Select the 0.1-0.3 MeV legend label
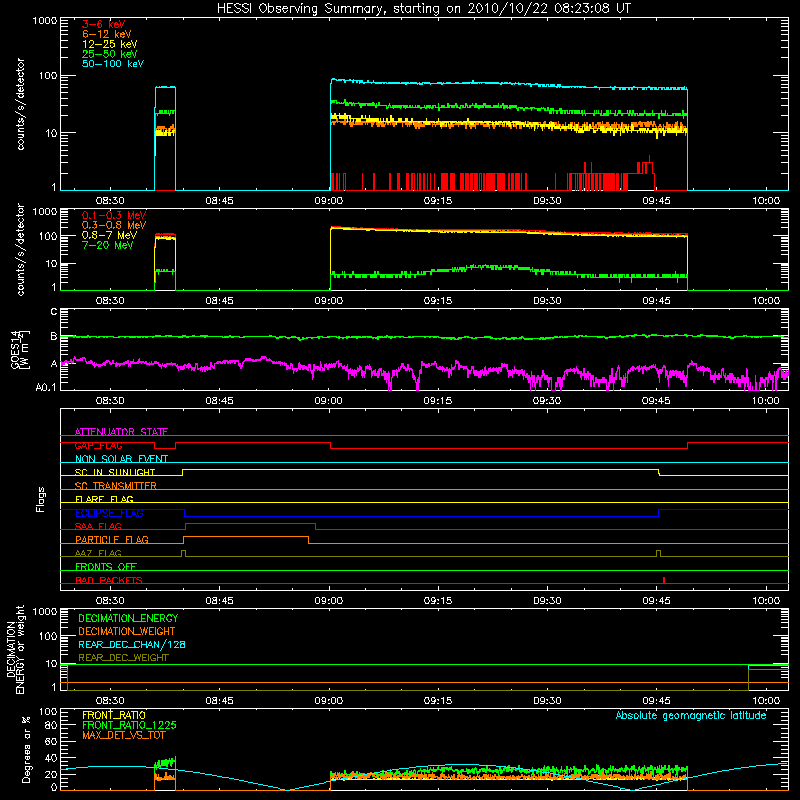The image size is (800, 800). tap(114, 215)
